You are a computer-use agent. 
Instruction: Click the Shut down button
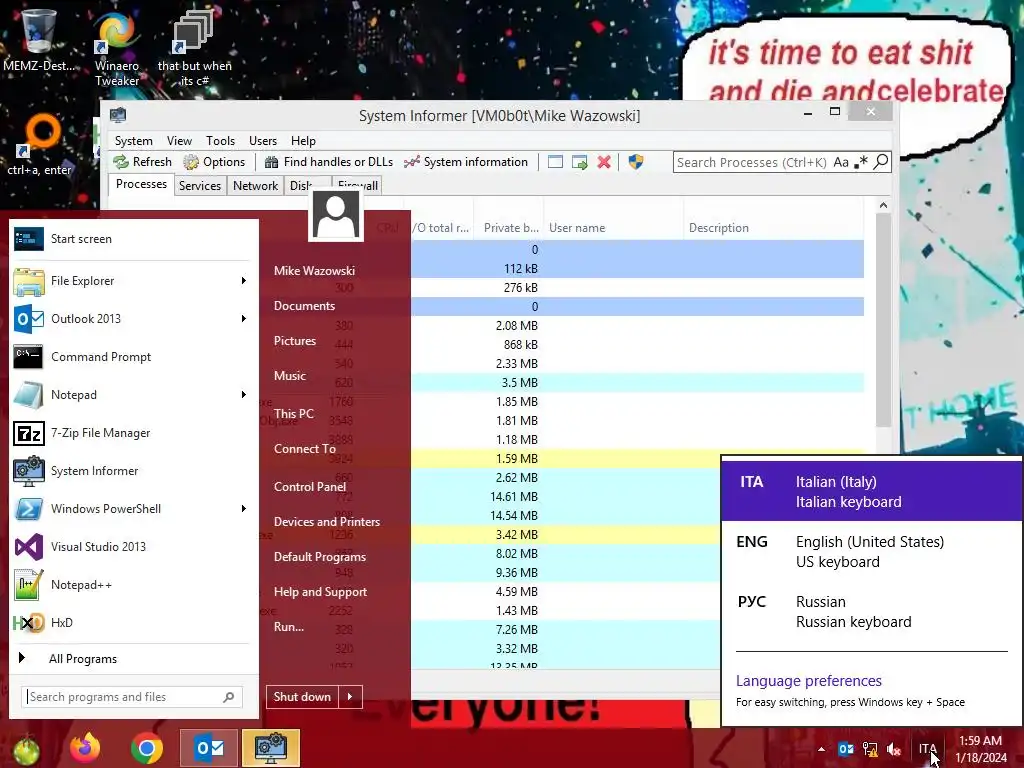302,697
